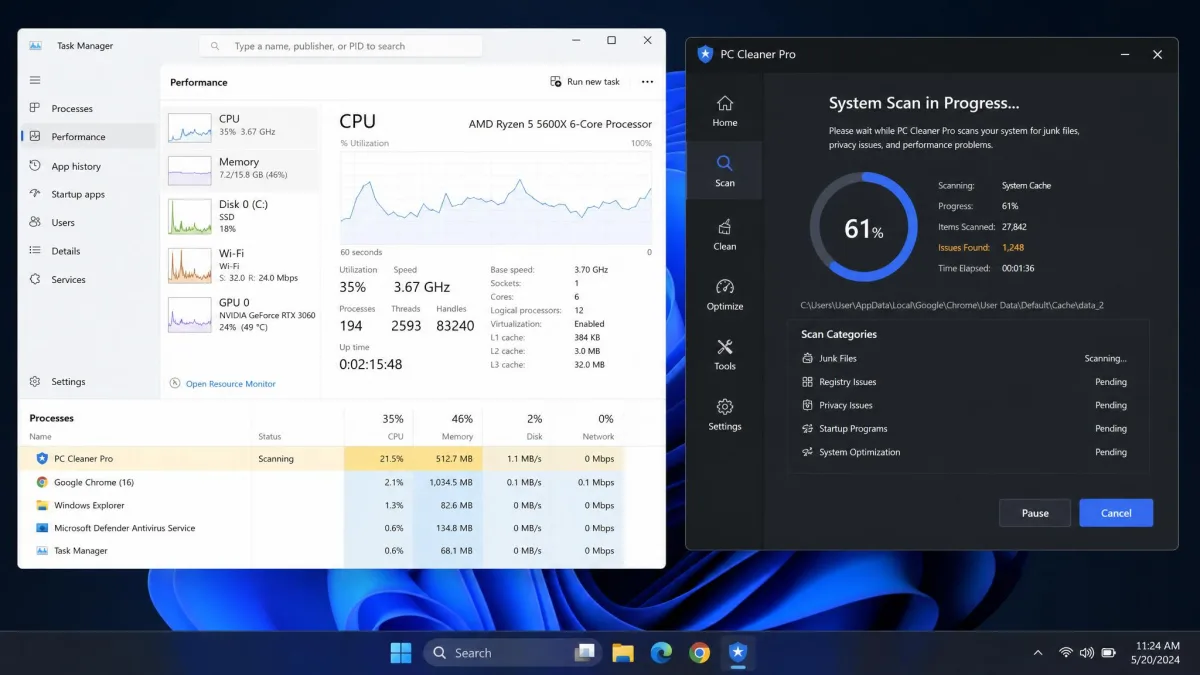Click the System Optimization category icon
The height and width of the screenshot is (675, 1200).
point(808,452)
